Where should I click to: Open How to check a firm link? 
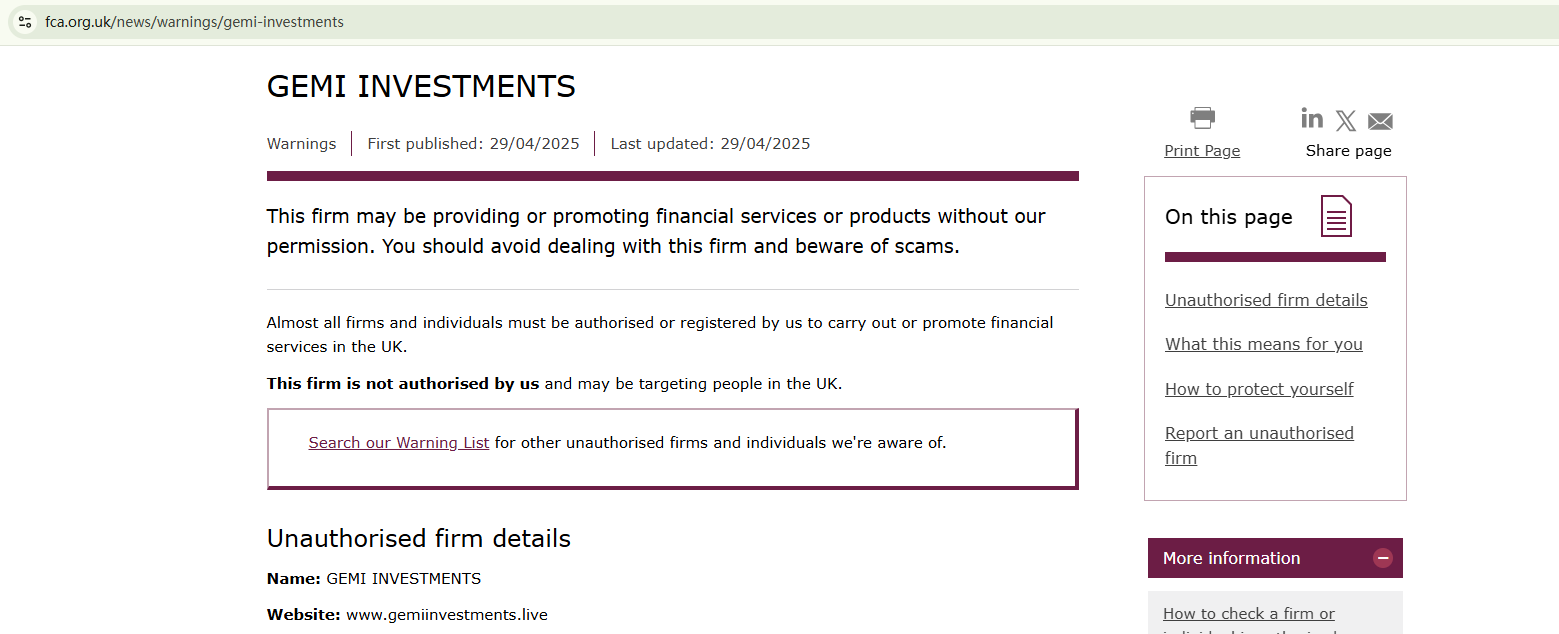(x=1248, y=614)
